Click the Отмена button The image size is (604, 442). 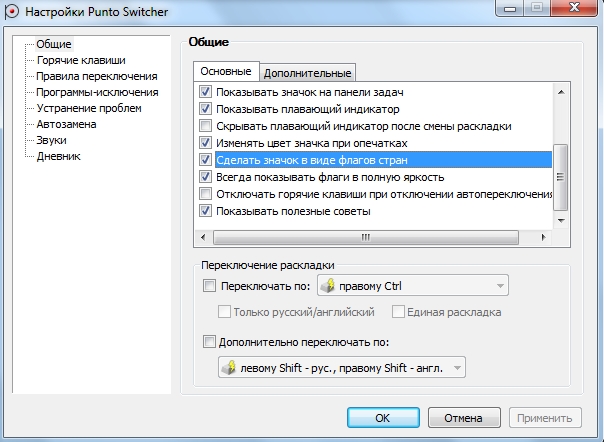464,418
